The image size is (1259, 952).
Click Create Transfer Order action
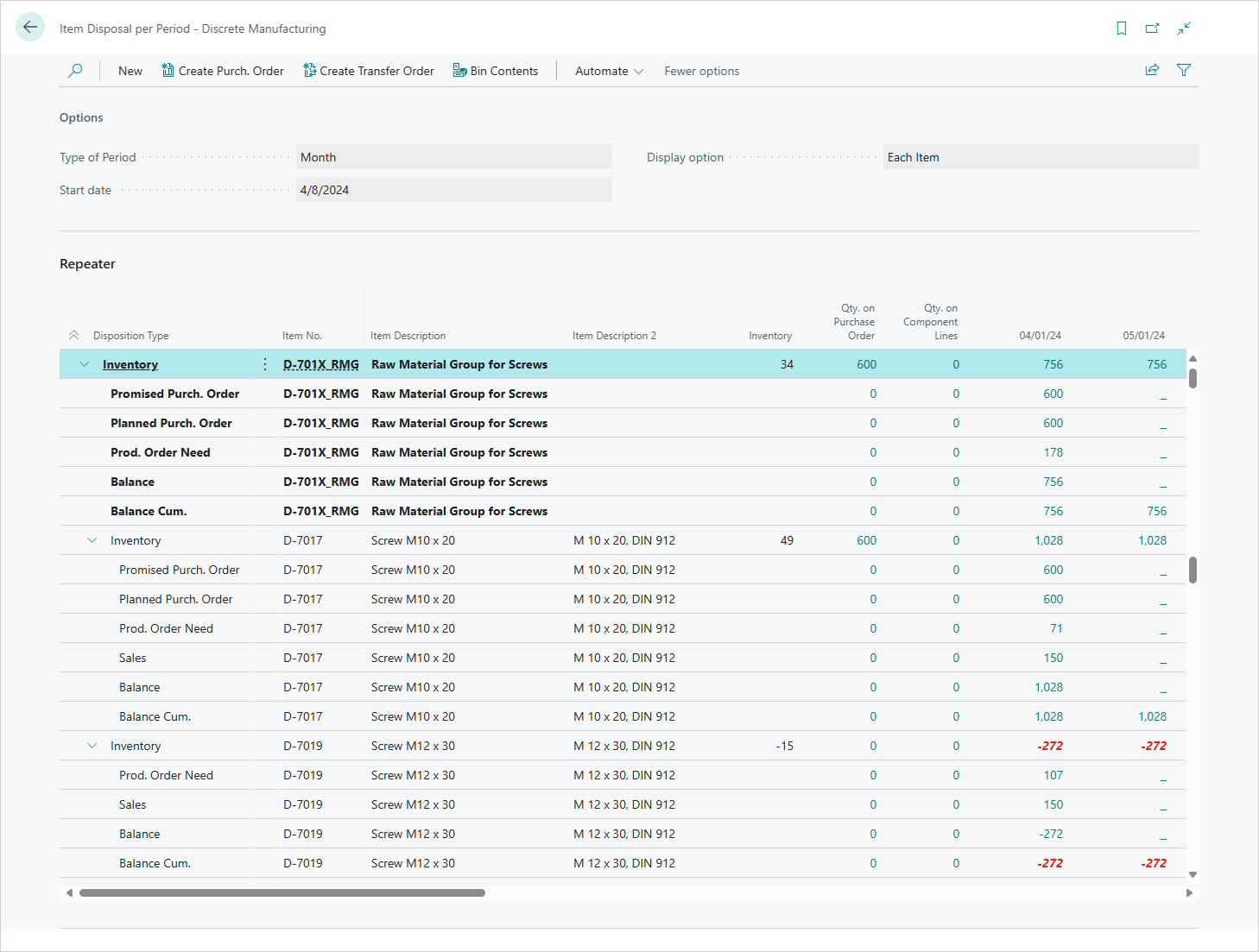coord(369,71)
